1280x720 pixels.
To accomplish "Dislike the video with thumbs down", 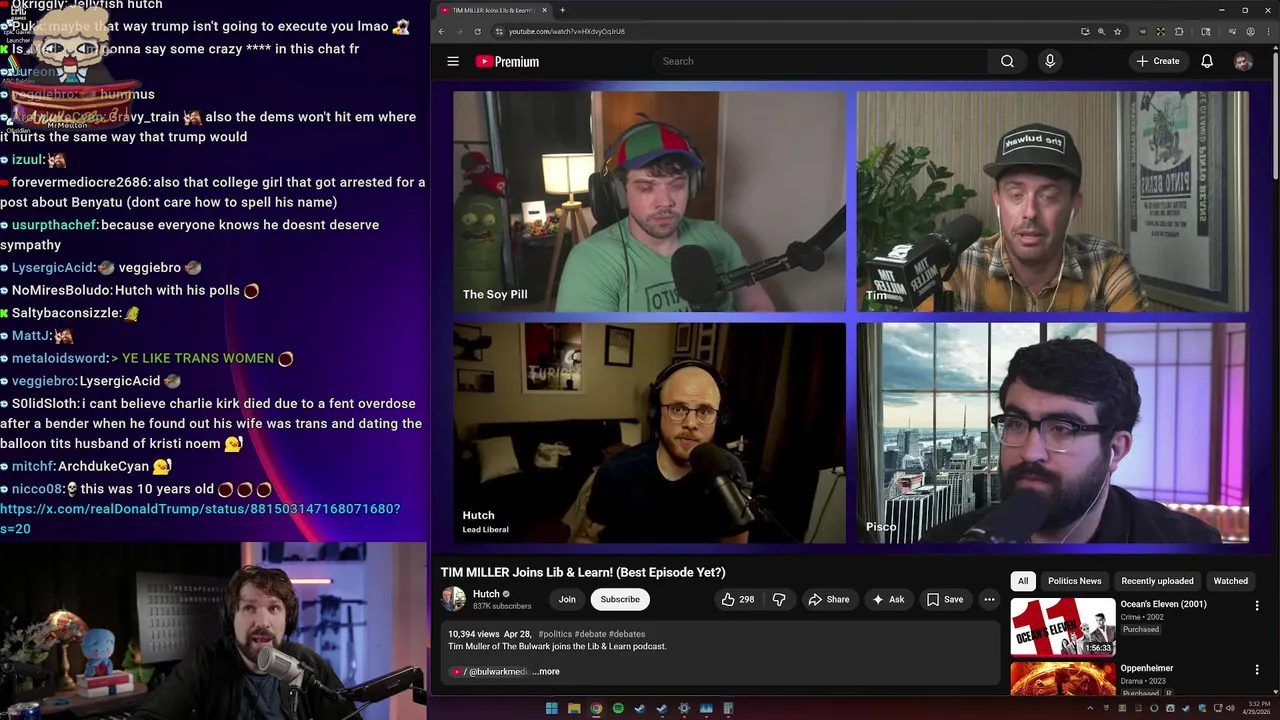I will tap(779, 599).
